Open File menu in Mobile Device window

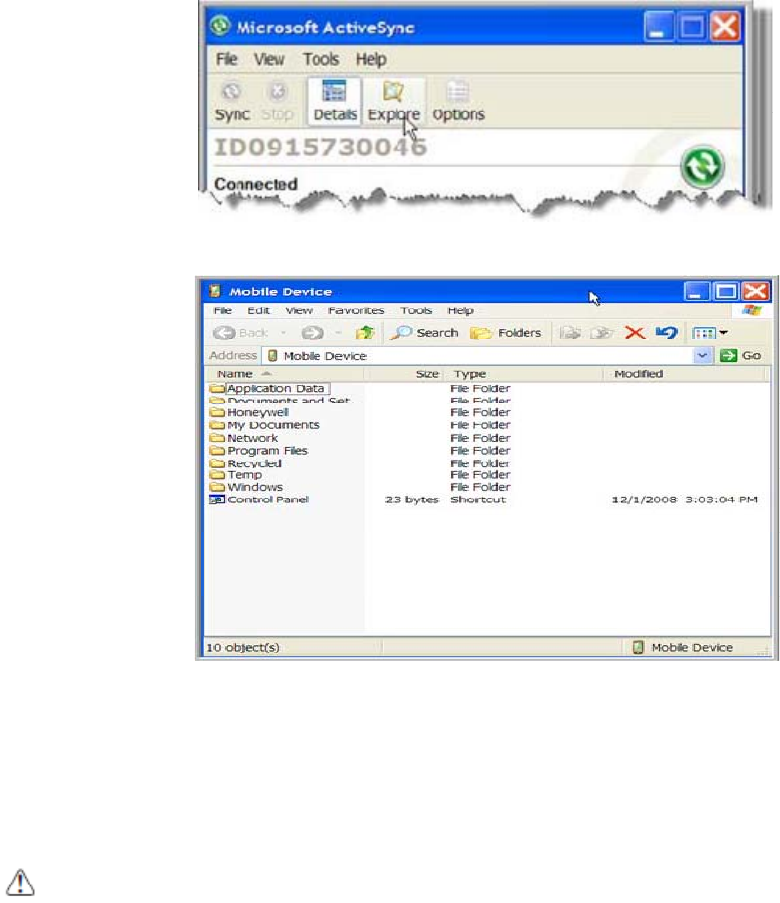click(x=222, y=310)
